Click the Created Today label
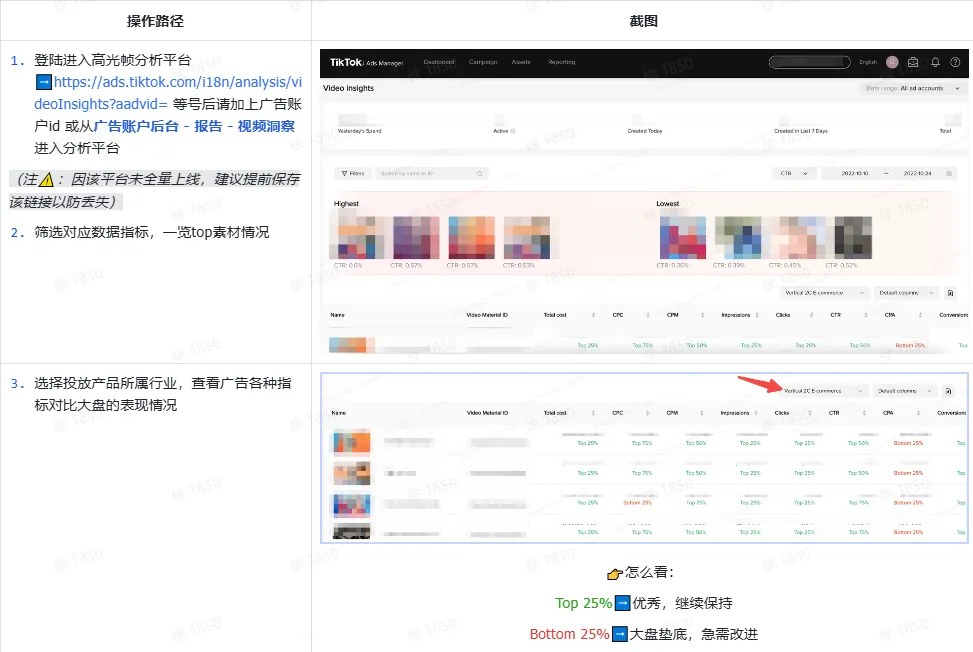The width and height of the screenshot is (973, 652). pos(645,131)
